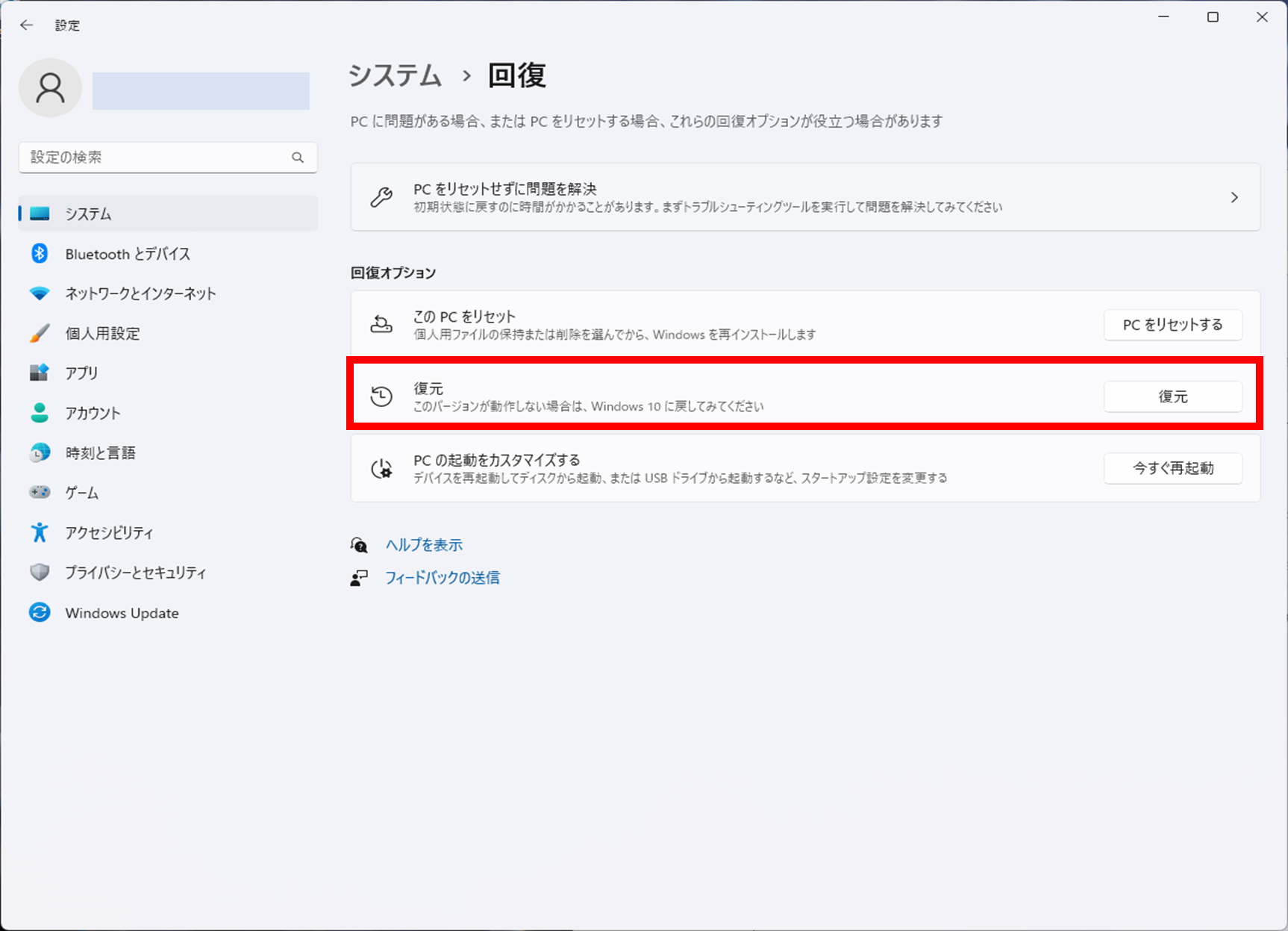Open the ヘルプを表示 link
Image resolution: width=1288 pixels, height=931 pixels.
[x=424, y=545]
